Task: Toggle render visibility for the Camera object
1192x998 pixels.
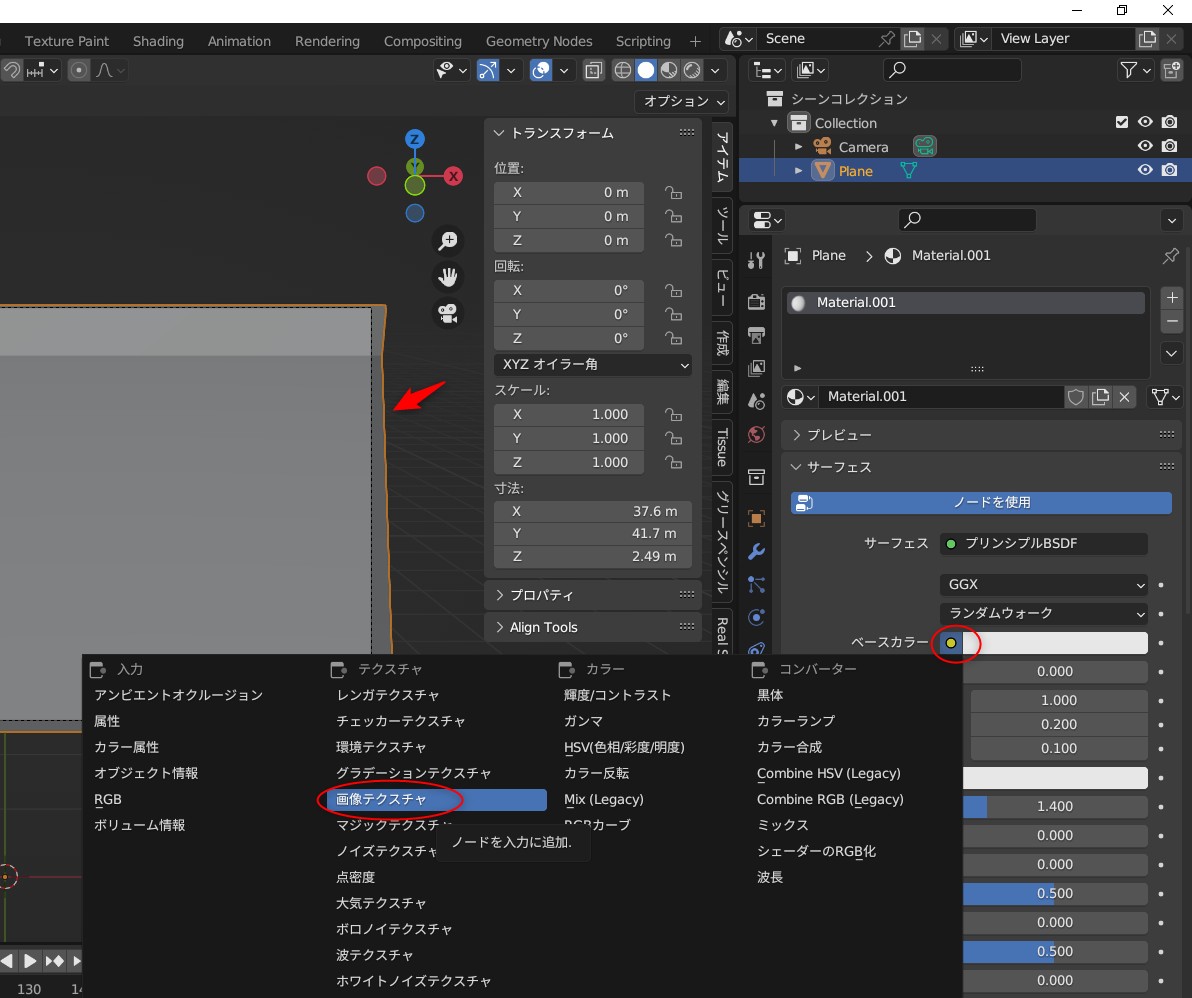Action: coord(1169,146)
